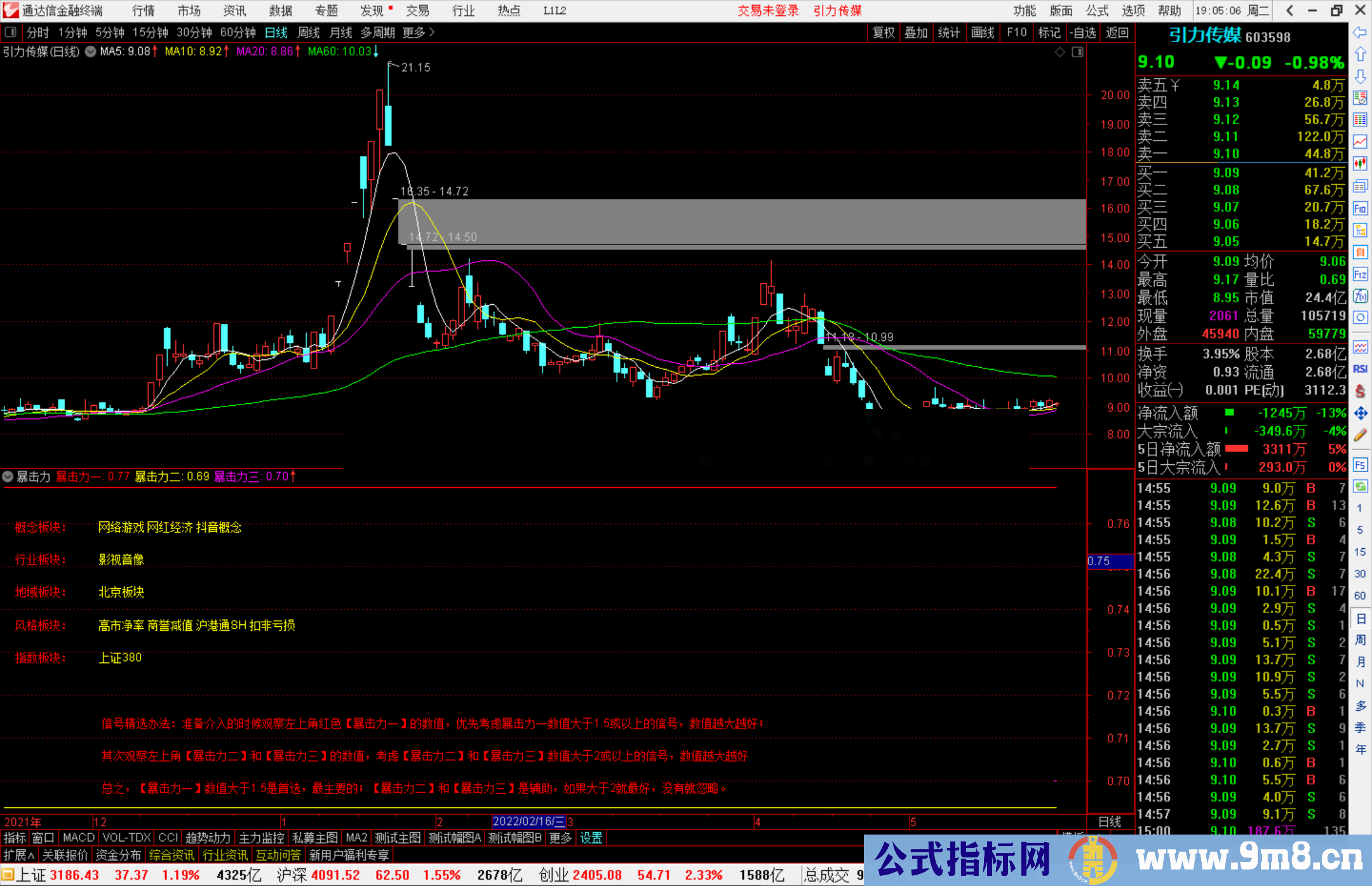
Task: Open the 资讯 menu in top bar
Action: [x=234, y=11]
